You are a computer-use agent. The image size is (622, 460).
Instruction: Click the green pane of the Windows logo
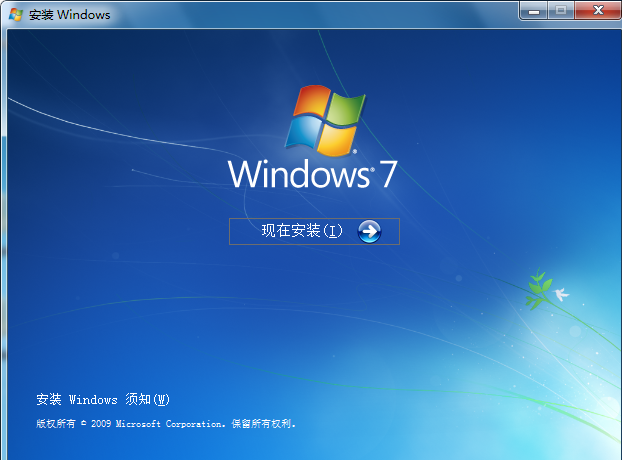coord(345,108)
